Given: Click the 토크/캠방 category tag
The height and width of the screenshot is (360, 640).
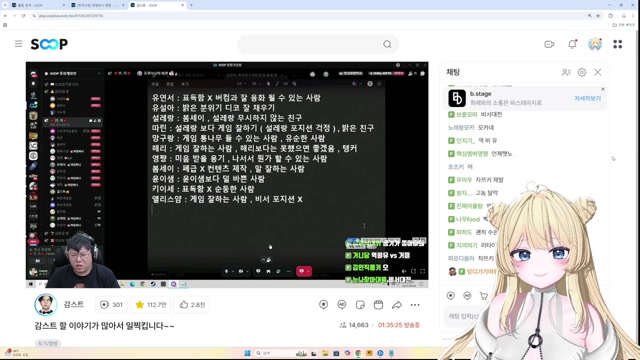Looking at the screenshot, I should click(48, 343).
